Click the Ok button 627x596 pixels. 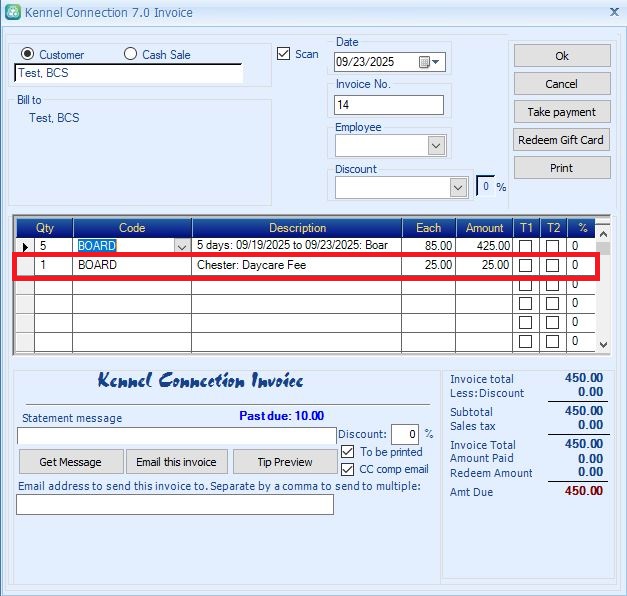[x=562, y=56]
